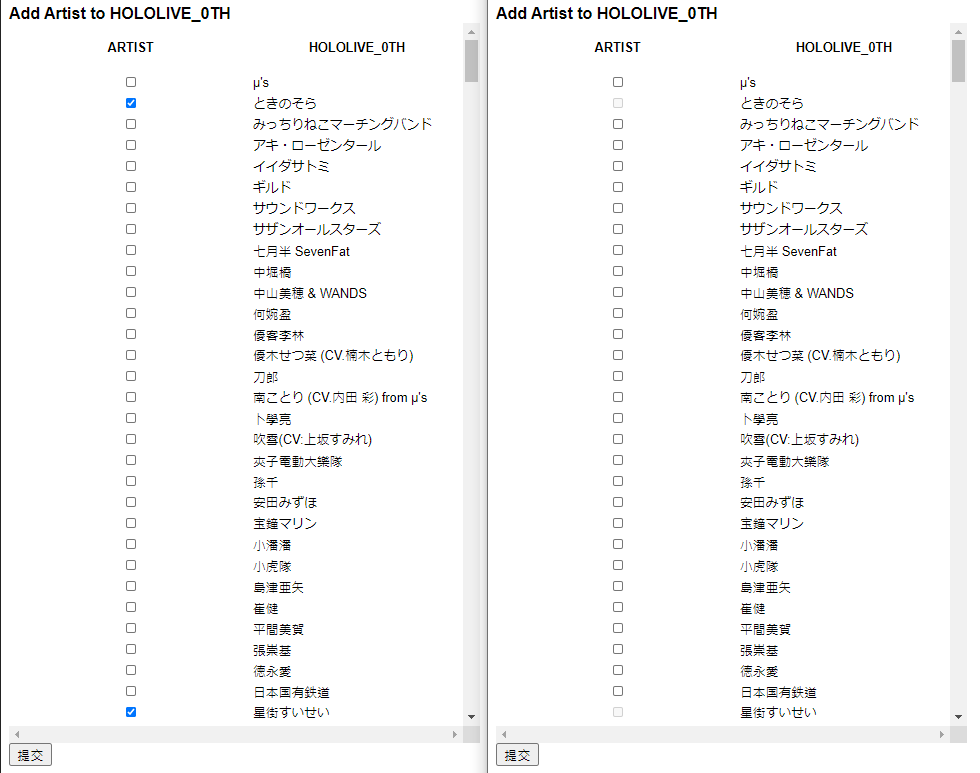The image size is (980, 773).
Task: Click '小潘潘' text in left panel
Action: [272, 546]
